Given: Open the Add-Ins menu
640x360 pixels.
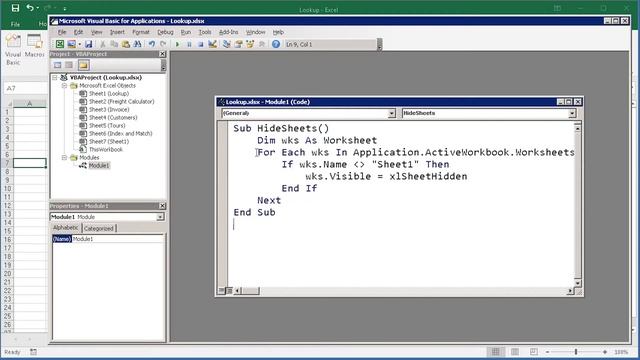Looking at the screenshot, I should coord(229,32).
